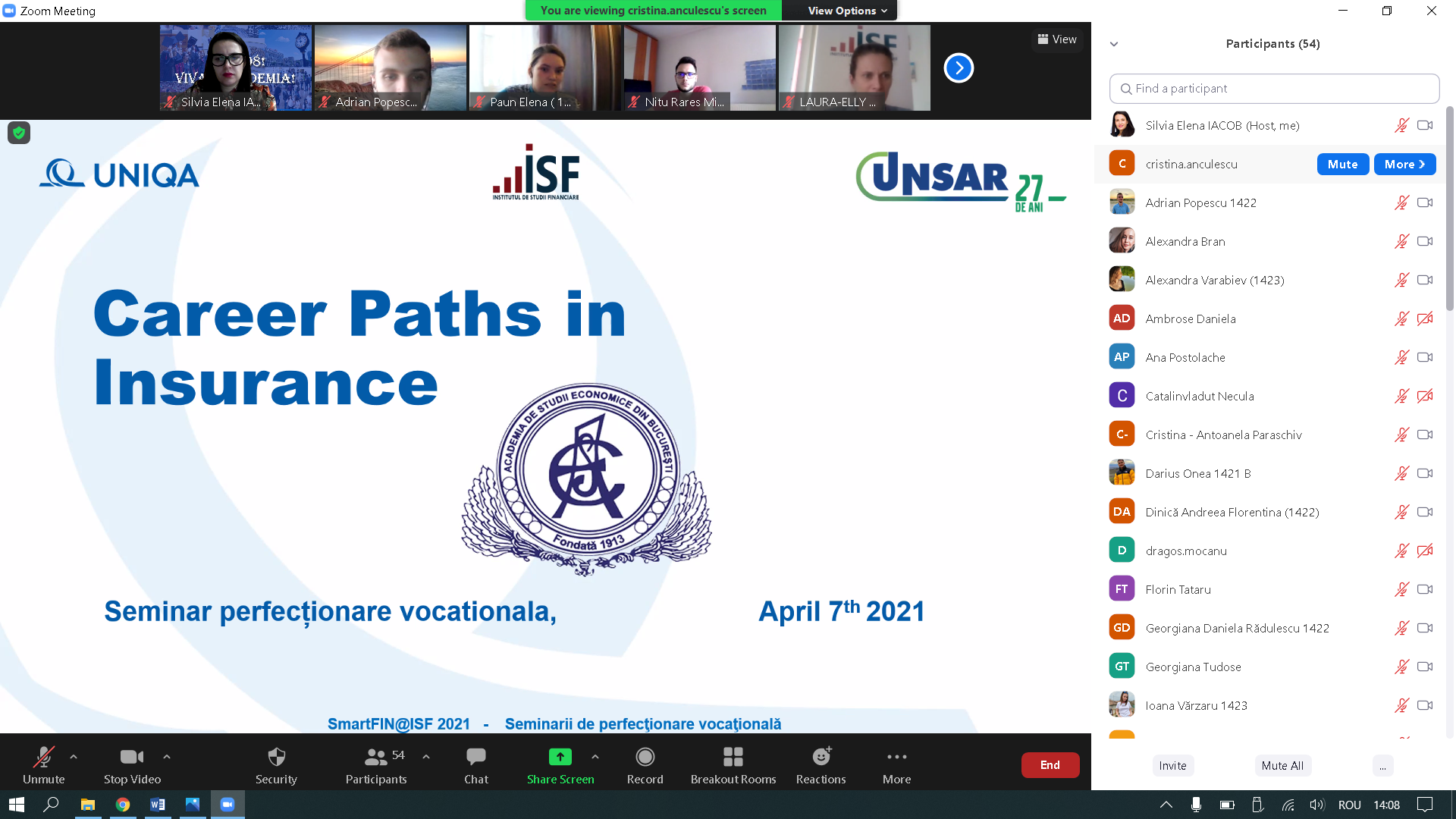
Task: Click the green encryption shield icon
Action: coord(19,133)
